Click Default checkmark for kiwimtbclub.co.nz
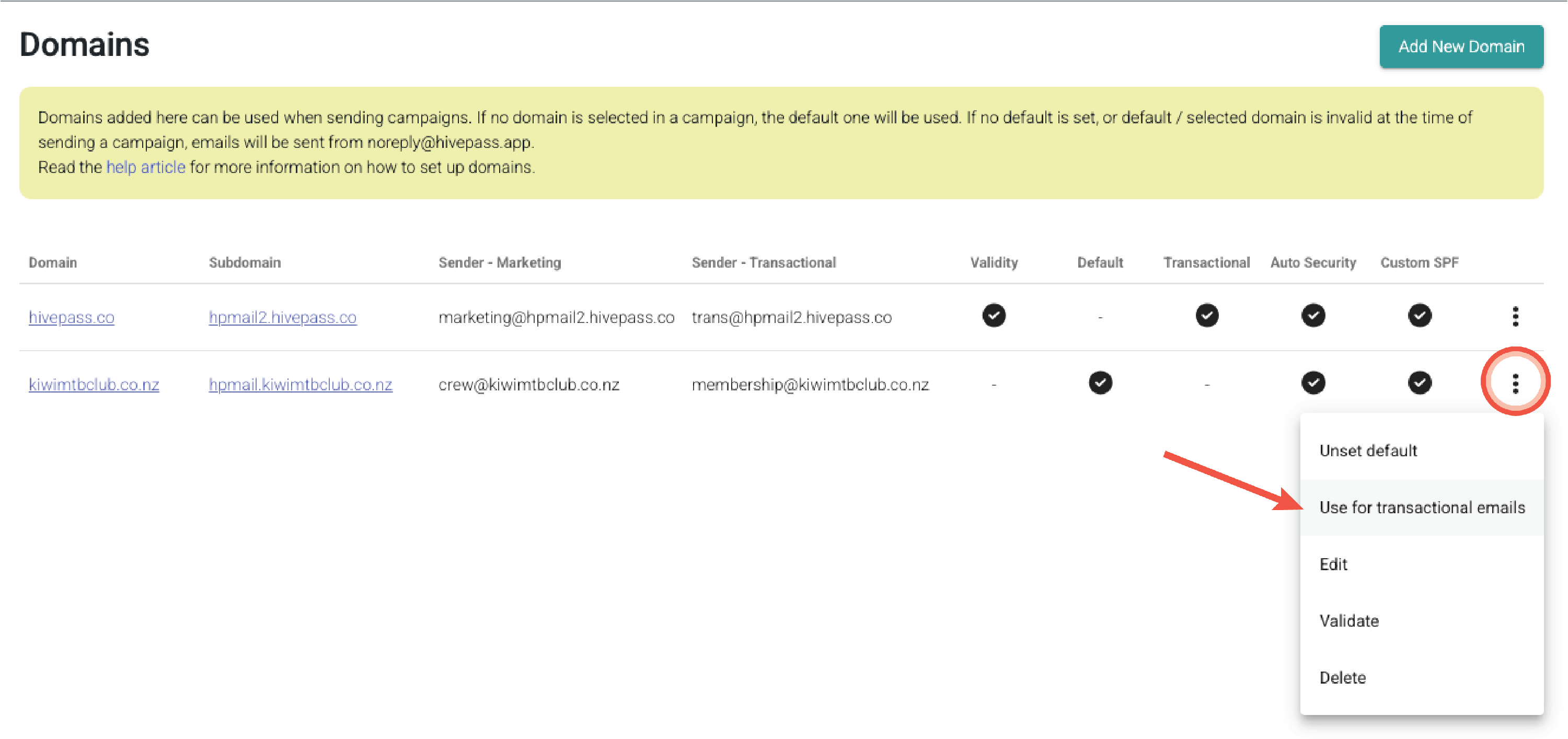The height and width of the screenshot is (739, 1568). click(x=1100, y=383)
